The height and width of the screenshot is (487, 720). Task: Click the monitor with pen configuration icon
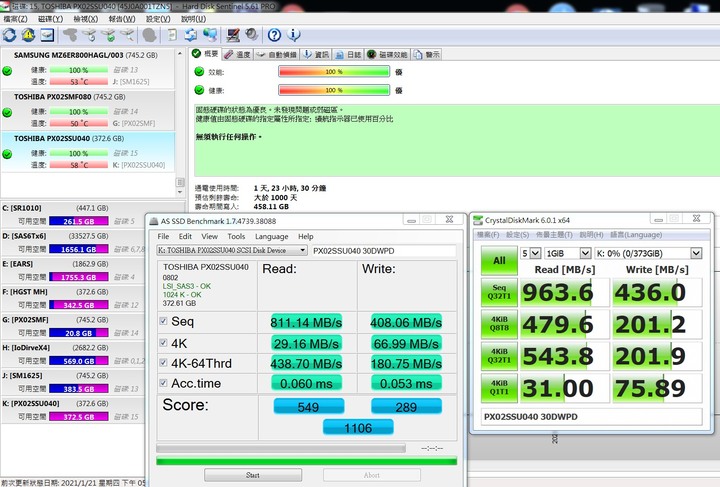(x=233, y=35)
